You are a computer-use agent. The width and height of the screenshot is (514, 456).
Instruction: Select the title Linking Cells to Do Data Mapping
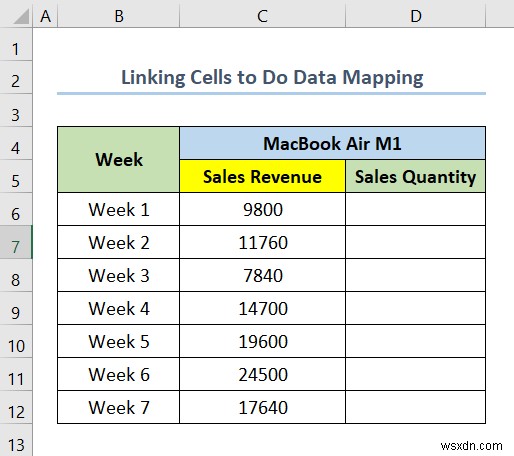point(272,78)
